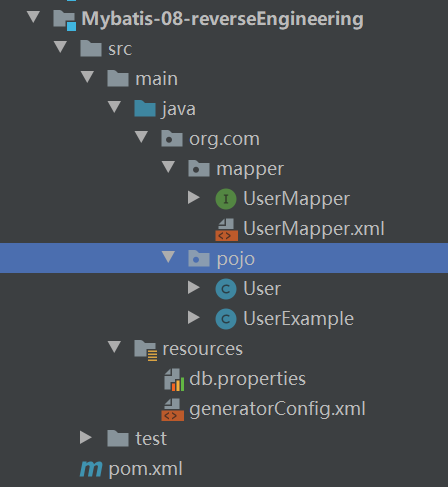Click the main folder icon
Image resolution: width=448 pixels, height=487 pixels.
pos(118,78)
